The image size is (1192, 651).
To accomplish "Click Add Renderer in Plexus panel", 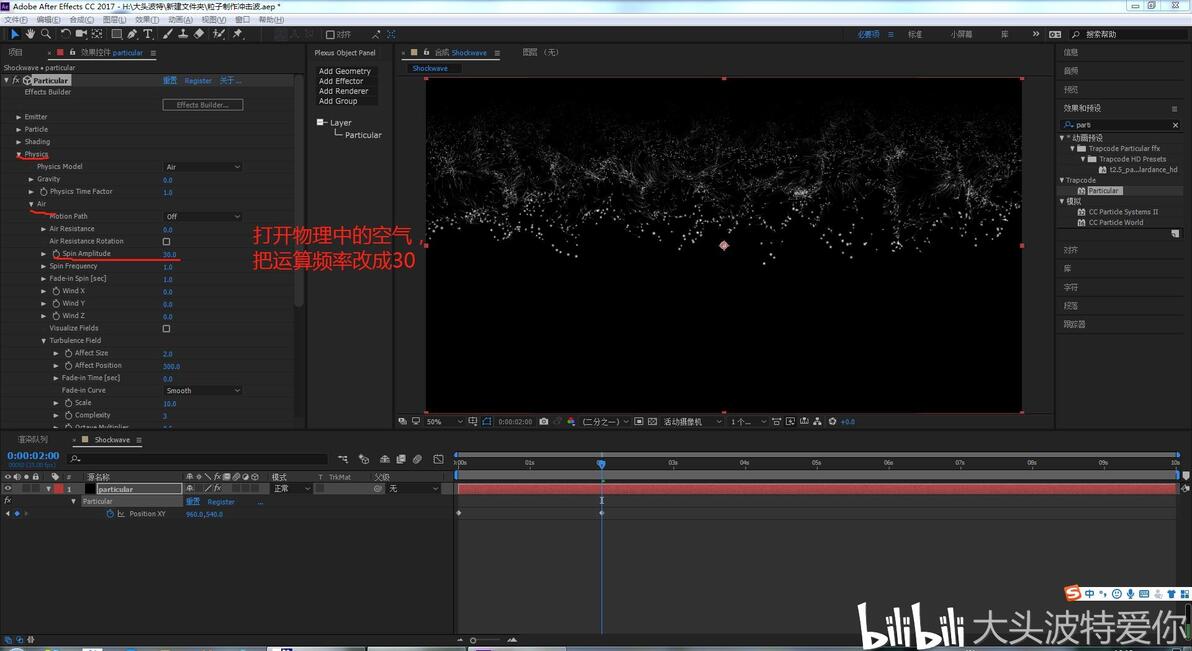I will tap(343, 91).
